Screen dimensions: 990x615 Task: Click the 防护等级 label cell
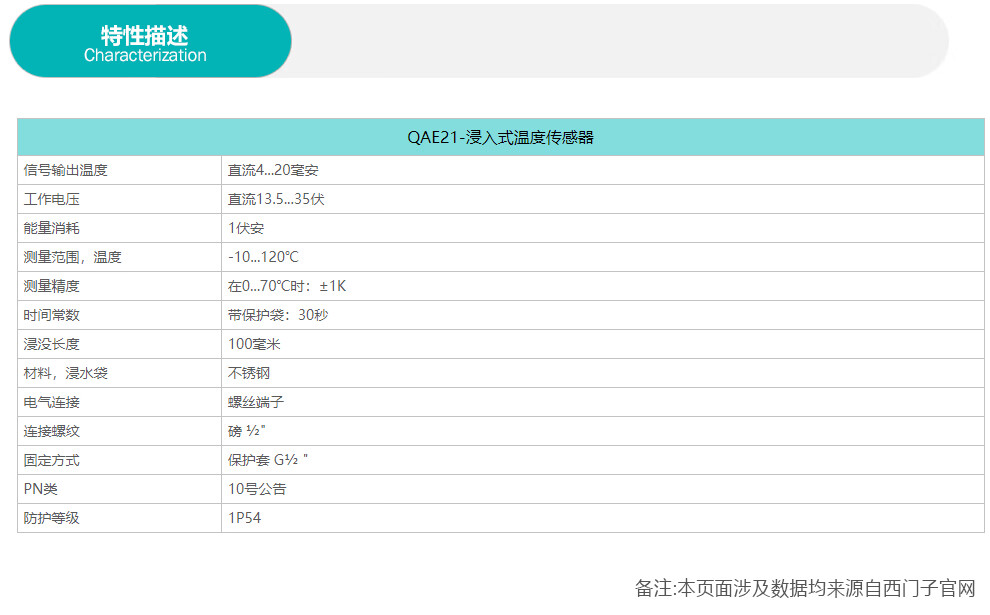pos(119,518)
